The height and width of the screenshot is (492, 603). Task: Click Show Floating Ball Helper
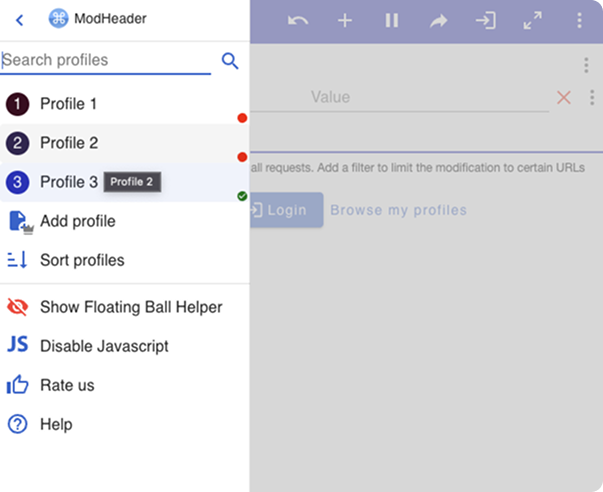coord(125,307)
